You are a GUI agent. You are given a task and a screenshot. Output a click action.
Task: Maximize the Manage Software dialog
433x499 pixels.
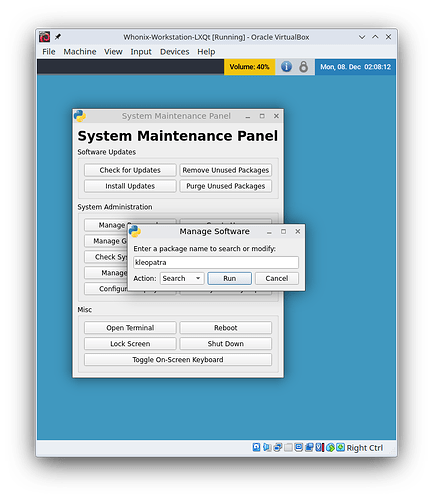click(x=283, y=231)
